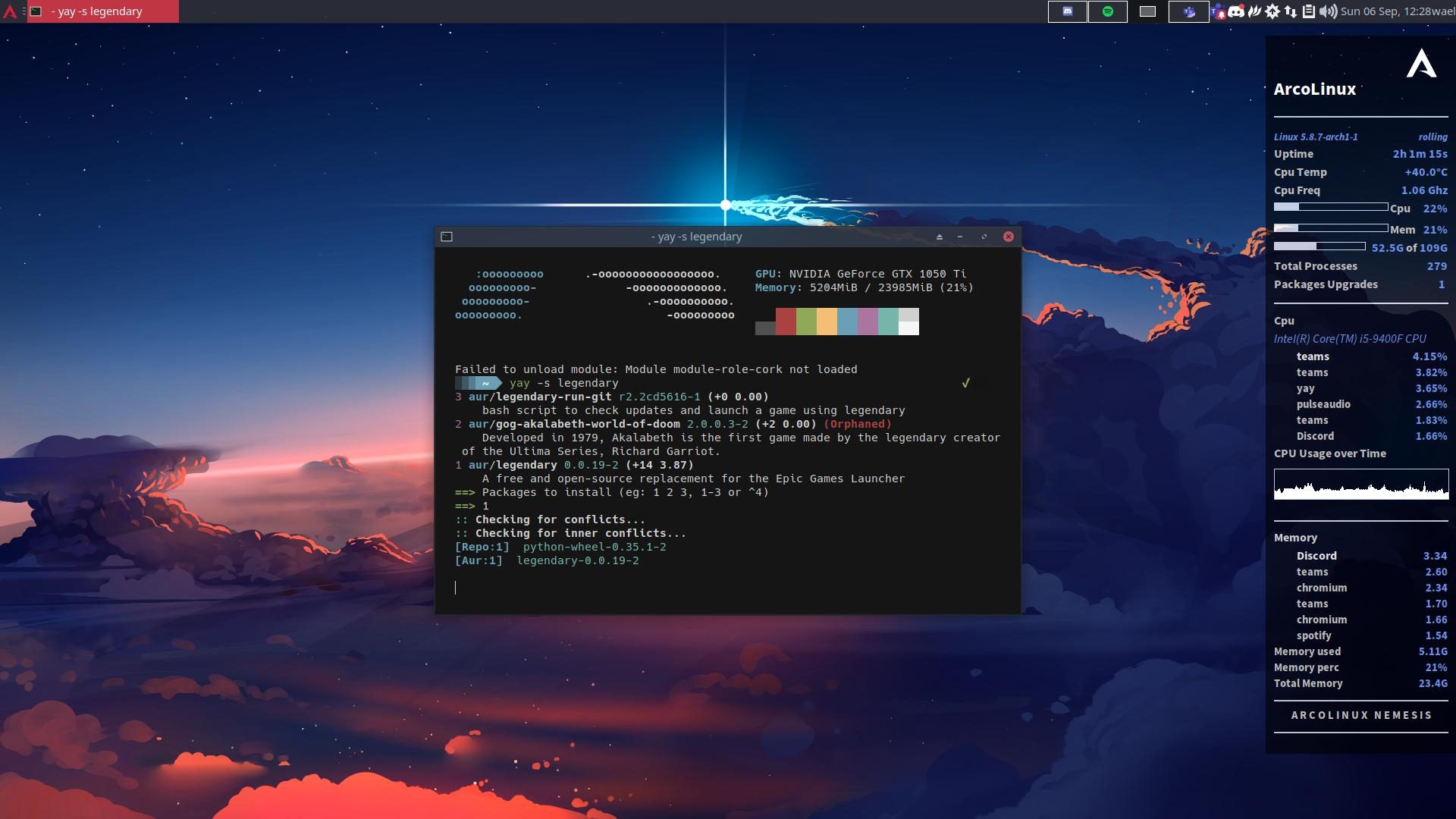Click the yellow color block in neofetch output
This screenshot has width=1456, height=819.
pos(827,321)
